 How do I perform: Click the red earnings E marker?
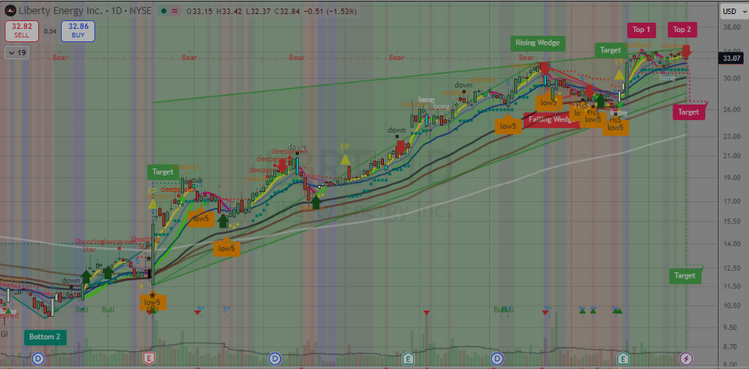[149, 358]
